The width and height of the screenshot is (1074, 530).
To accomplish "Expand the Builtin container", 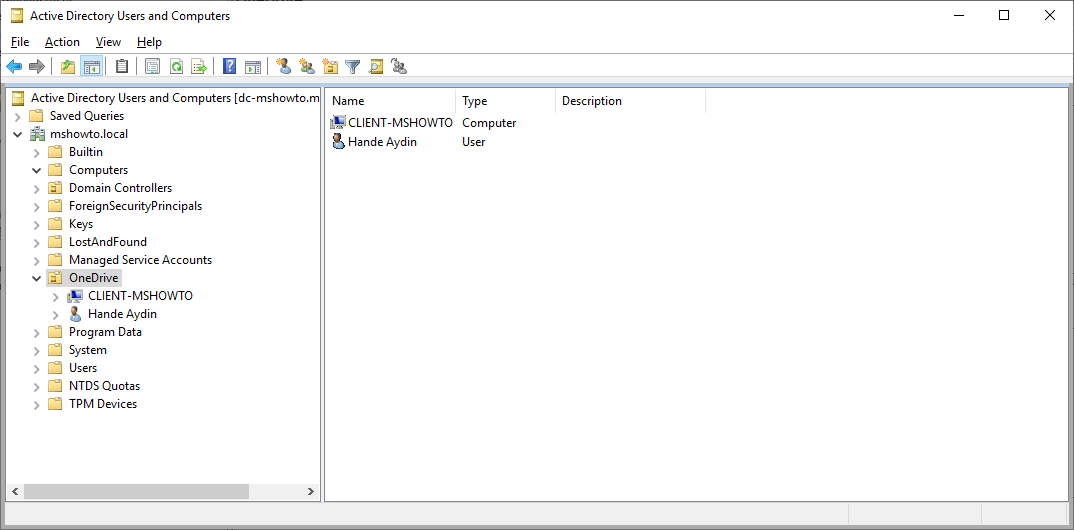I will tap(37, 152).
